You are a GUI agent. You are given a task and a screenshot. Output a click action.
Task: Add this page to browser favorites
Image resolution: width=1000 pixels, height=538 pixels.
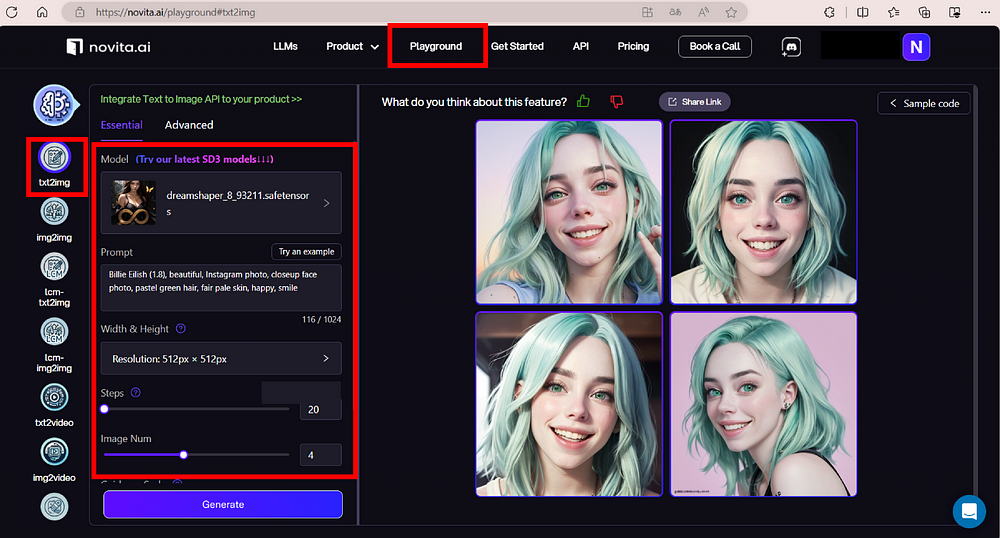[731, 12]
